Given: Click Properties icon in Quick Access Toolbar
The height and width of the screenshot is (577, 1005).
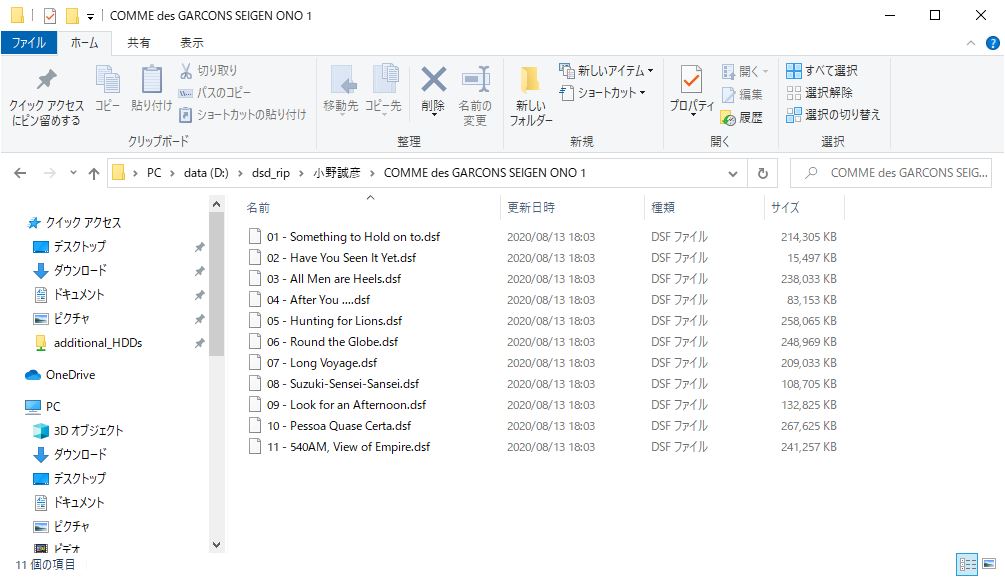Looking at the screenshot, I should (x=50, y=16).
